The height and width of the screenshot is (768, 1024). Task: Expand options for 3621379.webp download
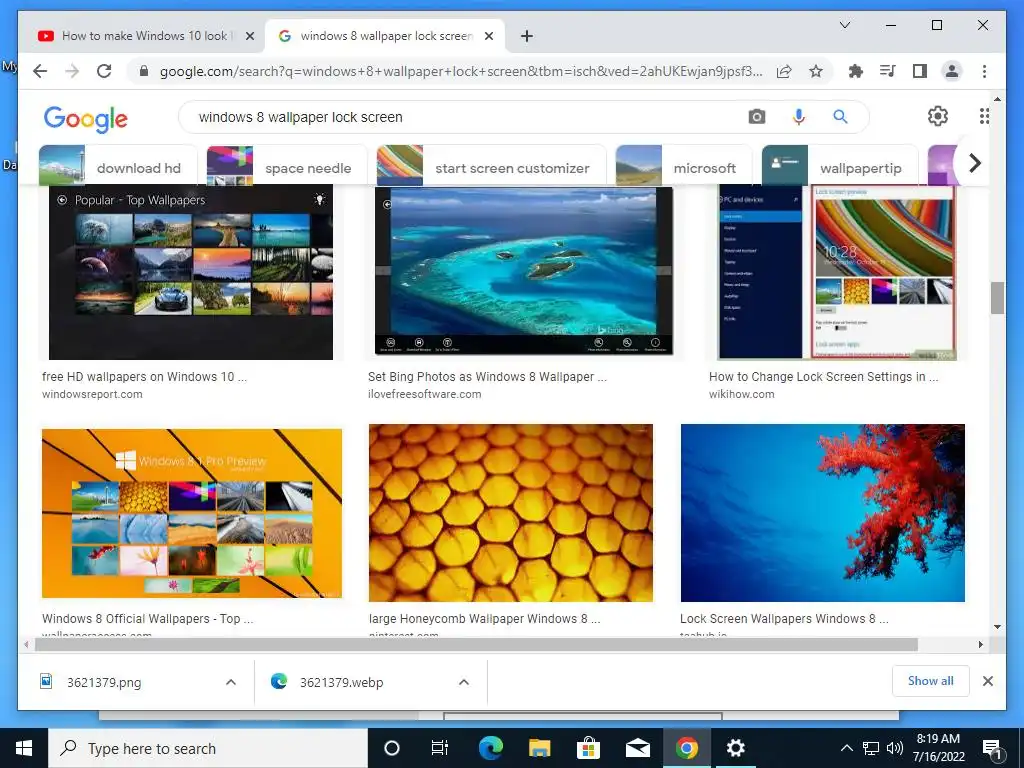(464, 682)
